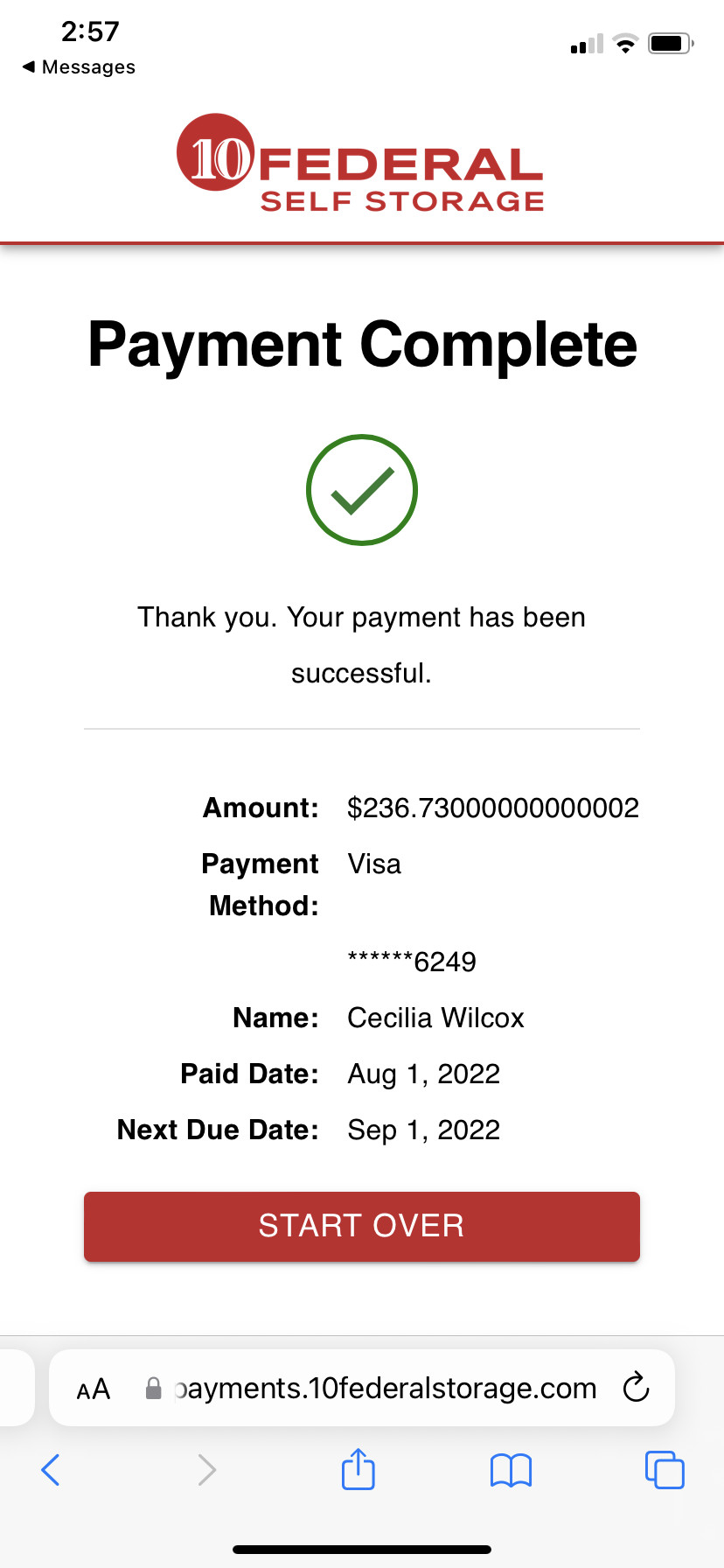Click the 10 Federal Self Storage logo
This screenshot has height=1568, width=724.
pos(360,164)
